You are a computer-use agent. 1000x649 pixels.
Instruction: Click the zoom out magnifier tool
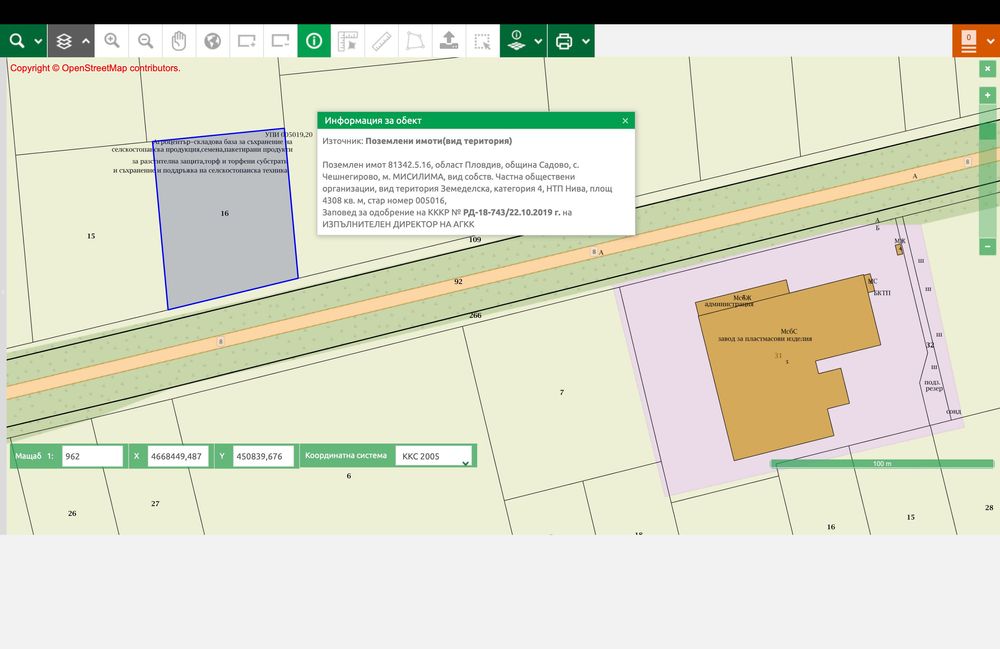146,41
